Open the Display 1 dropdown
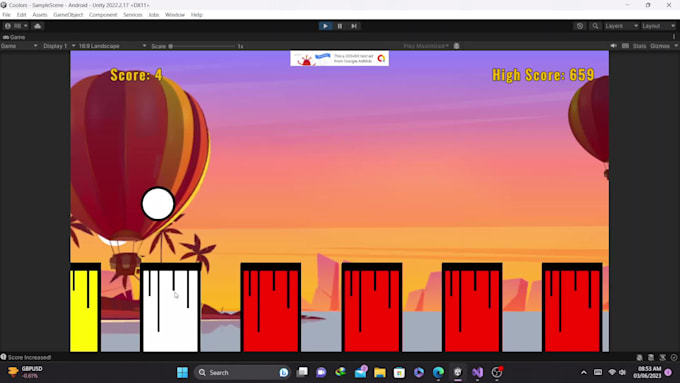 coord(59,46)
